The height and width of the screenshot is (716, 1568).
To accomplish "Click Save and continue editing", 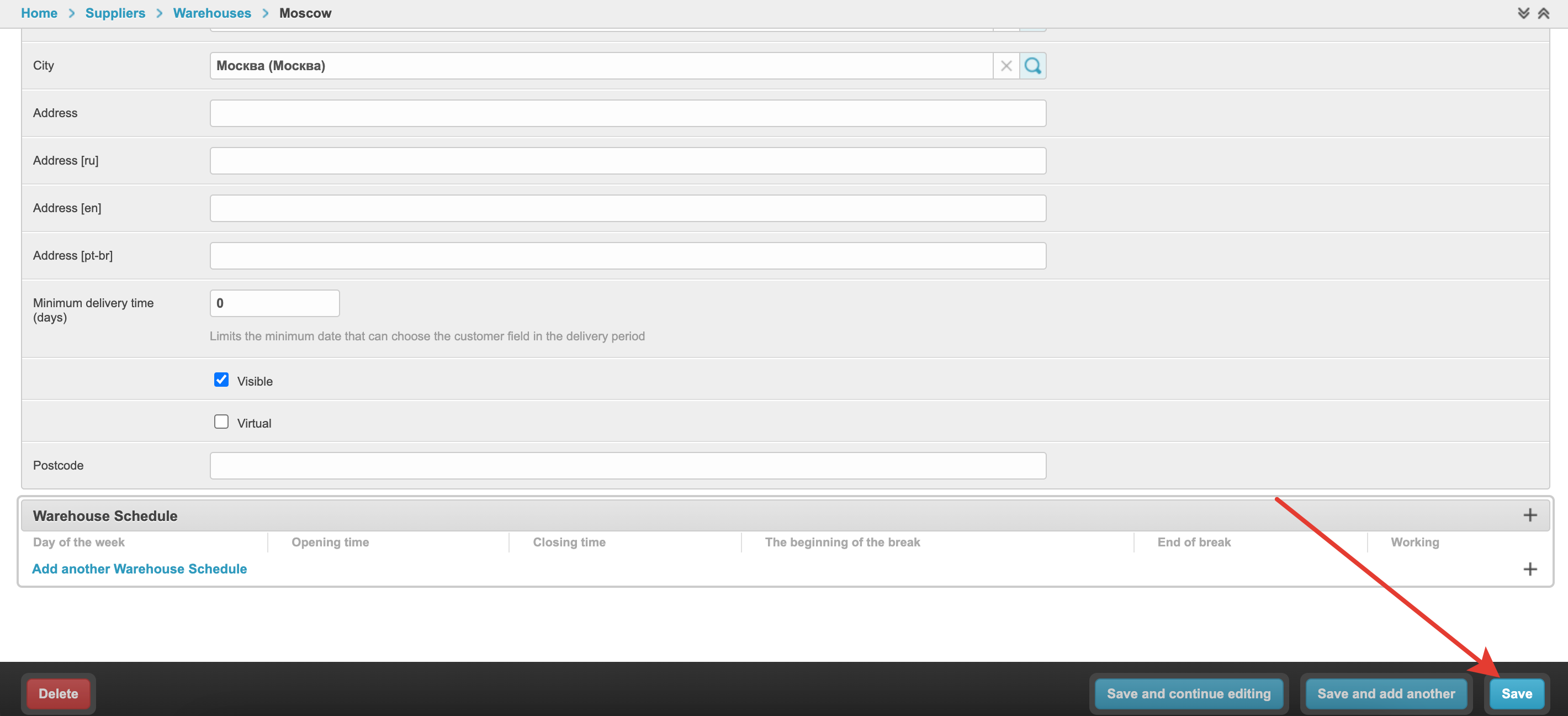I will coord(1188,693).
